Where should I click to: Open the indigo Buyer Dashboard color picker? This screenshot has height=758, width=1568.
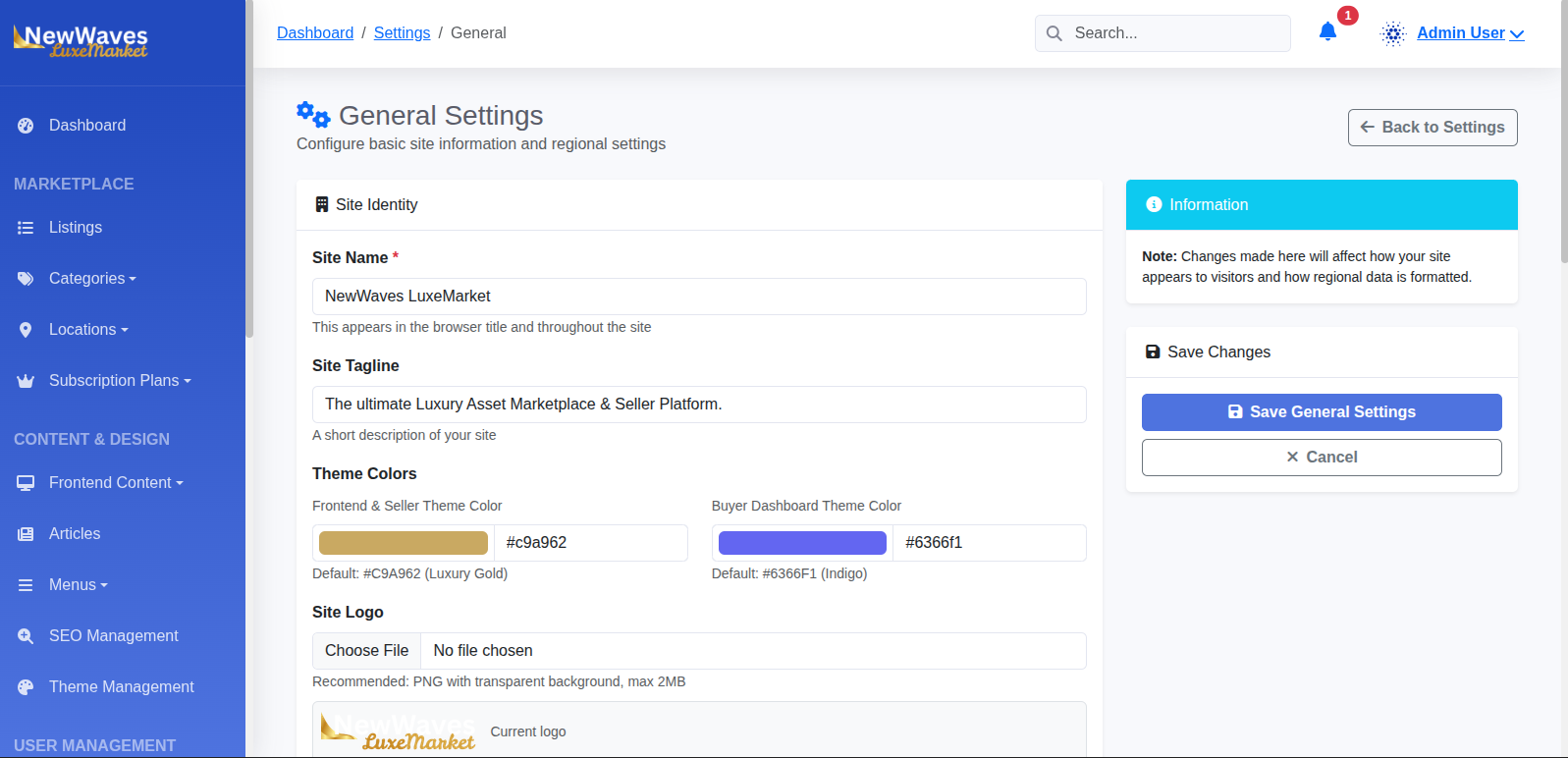(x=802, y=543)
